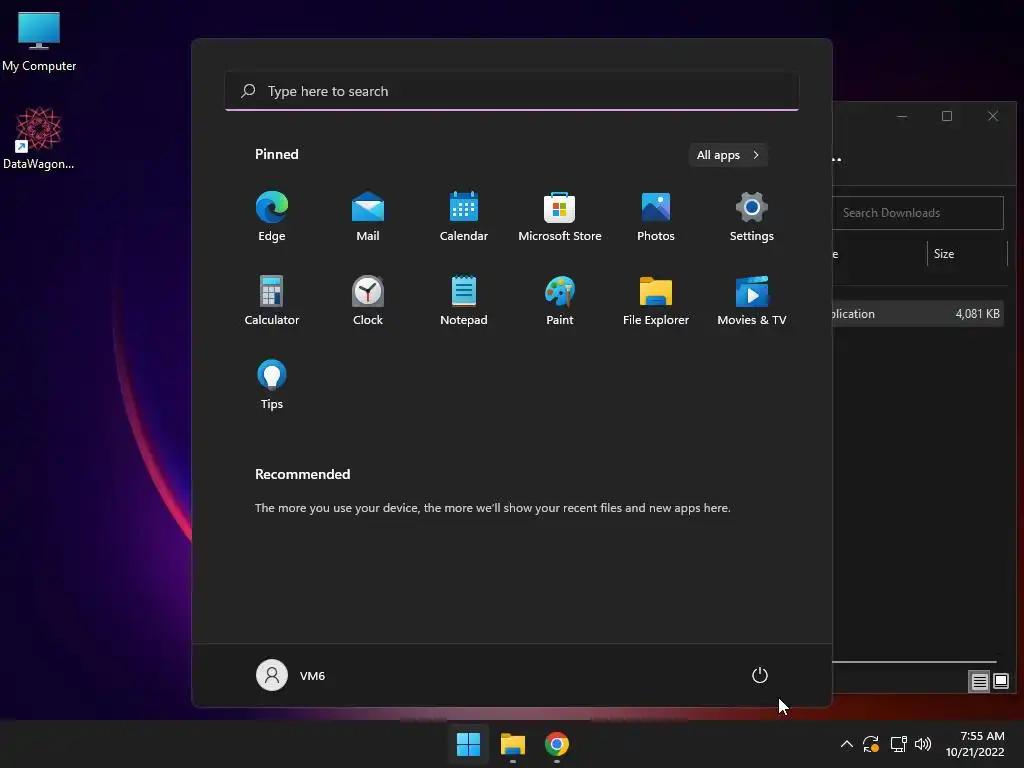This screenshot has height=768, width=1024.
Task: Open Settings from the Start menu
Action: click(752, 216)
